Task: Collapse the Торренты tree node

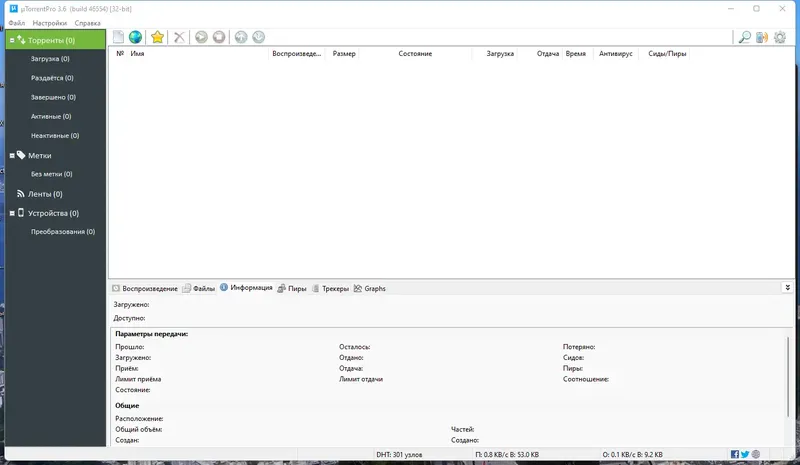Action: pyautogui.click(x=12, y=40)
